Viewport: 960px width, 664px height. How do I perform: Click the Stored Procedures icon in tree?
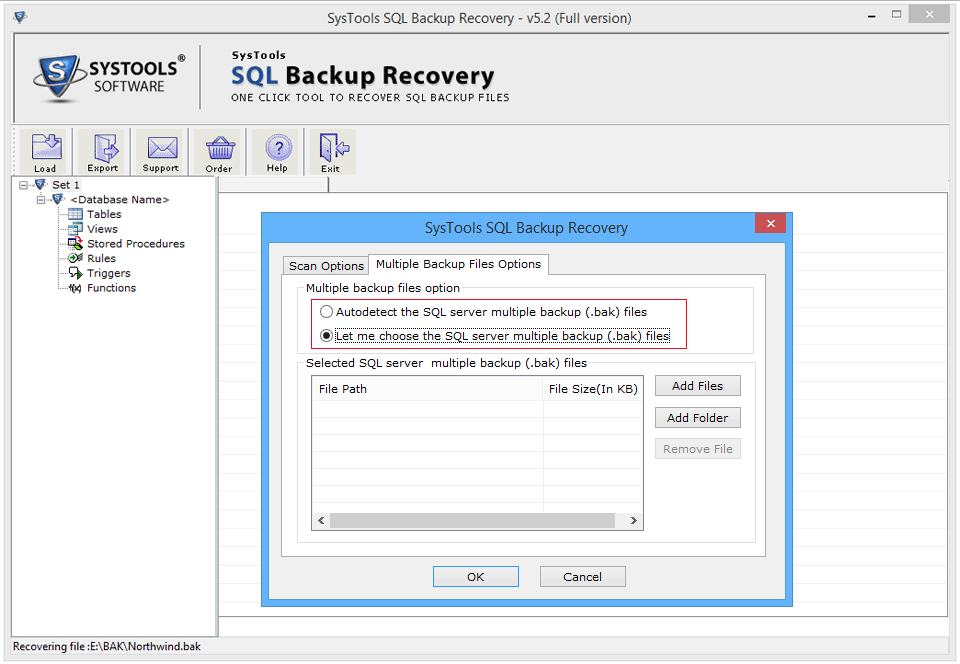point(75,244)
